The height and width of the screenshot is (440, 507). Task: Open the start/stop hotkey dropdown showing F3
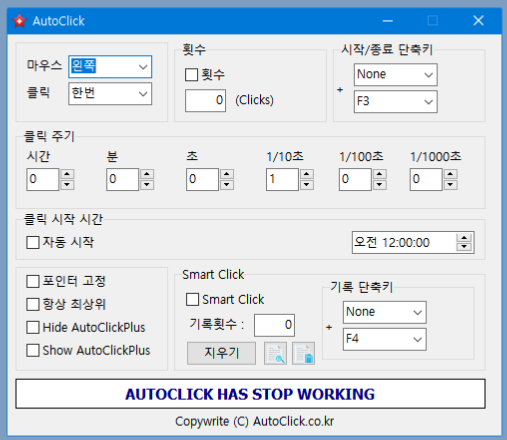coord(396,101)
